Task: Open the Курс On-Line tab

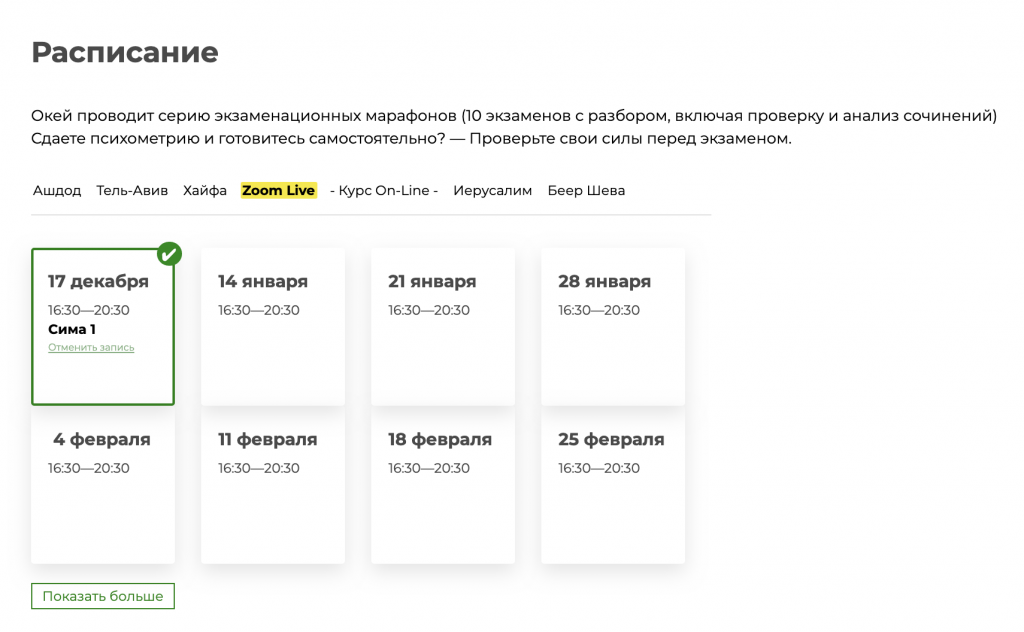Action: click(x=384, y=190)
